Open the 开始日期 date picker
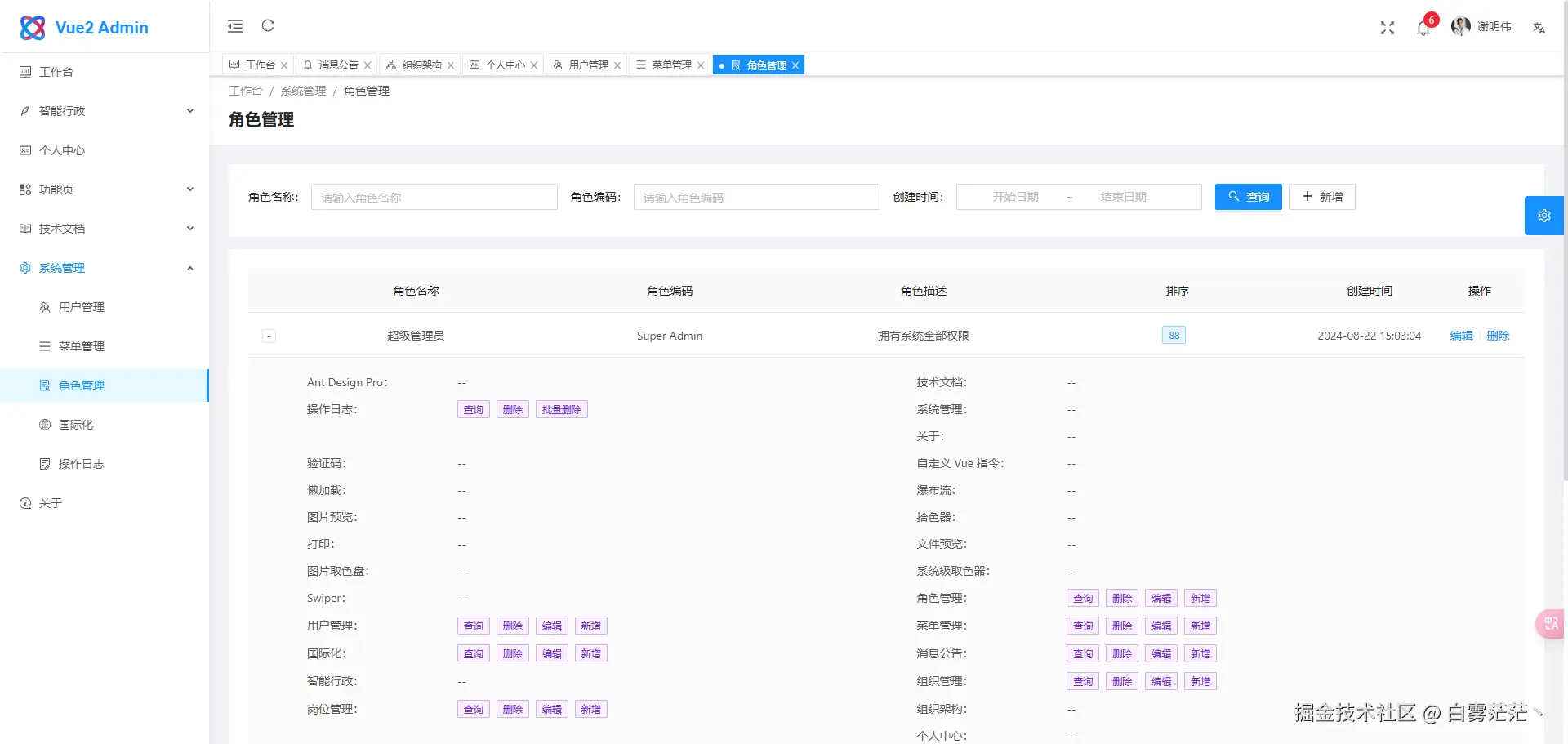The width and height of the screenshot is (1568, 744). coord(1015,197)
